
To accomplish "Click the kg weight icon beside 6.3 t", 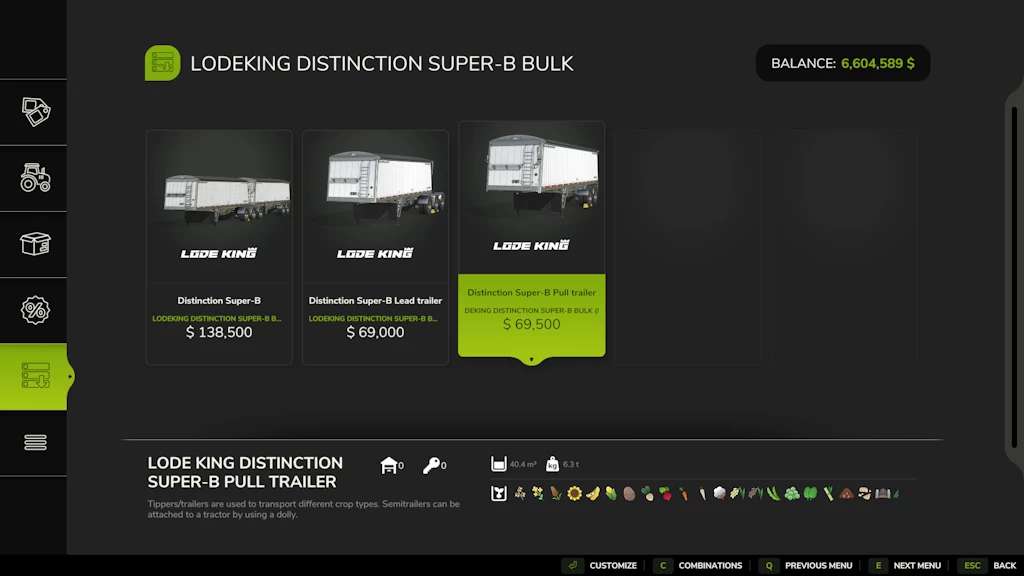I will pos(552,464).
